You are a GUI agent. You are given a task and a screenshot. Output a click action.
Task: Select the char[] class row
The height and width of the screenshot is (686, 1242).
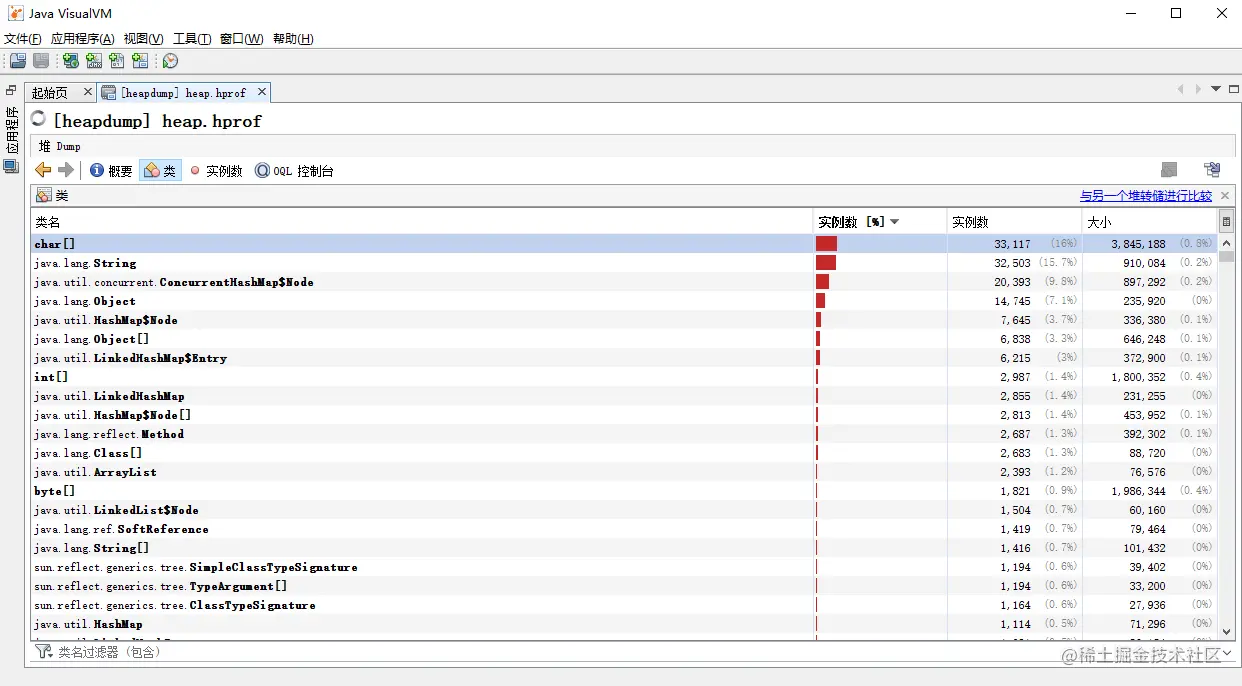[625, 244]
